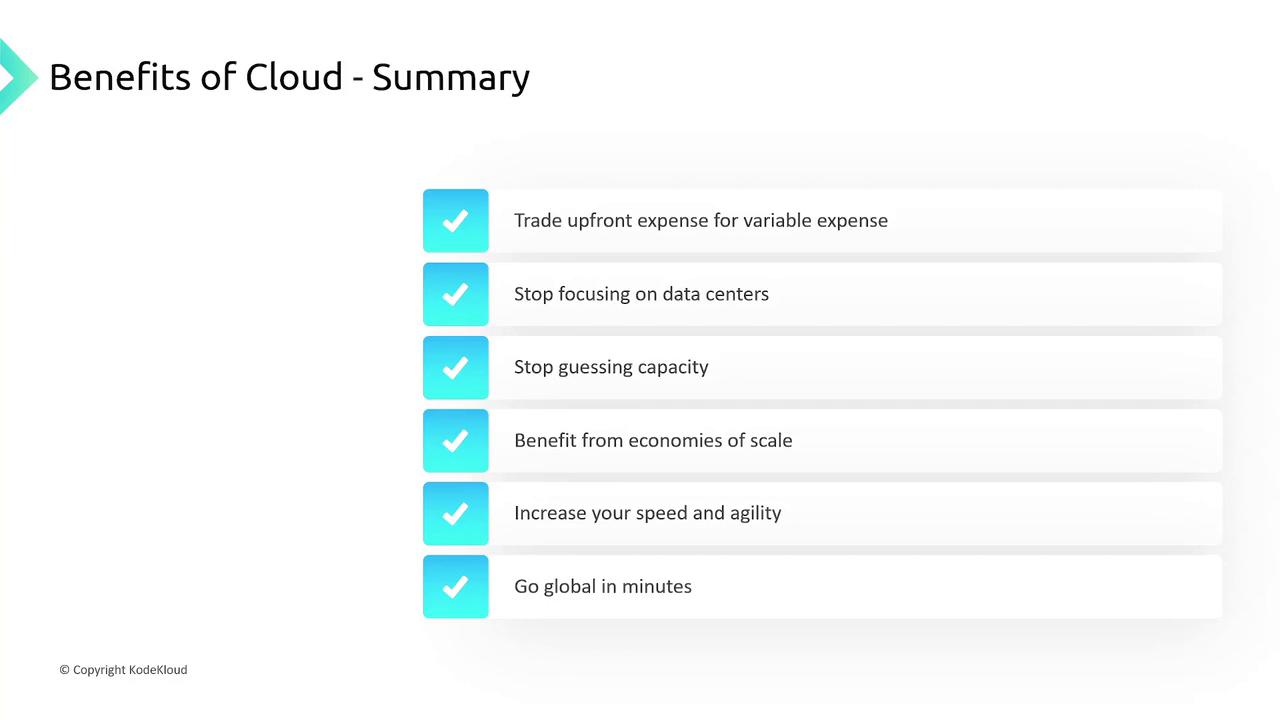The width and height of the screenshot is (1280, 720).
Task: Click the 'Stop guessing capacity' label
Action: (x=611, y=367)
